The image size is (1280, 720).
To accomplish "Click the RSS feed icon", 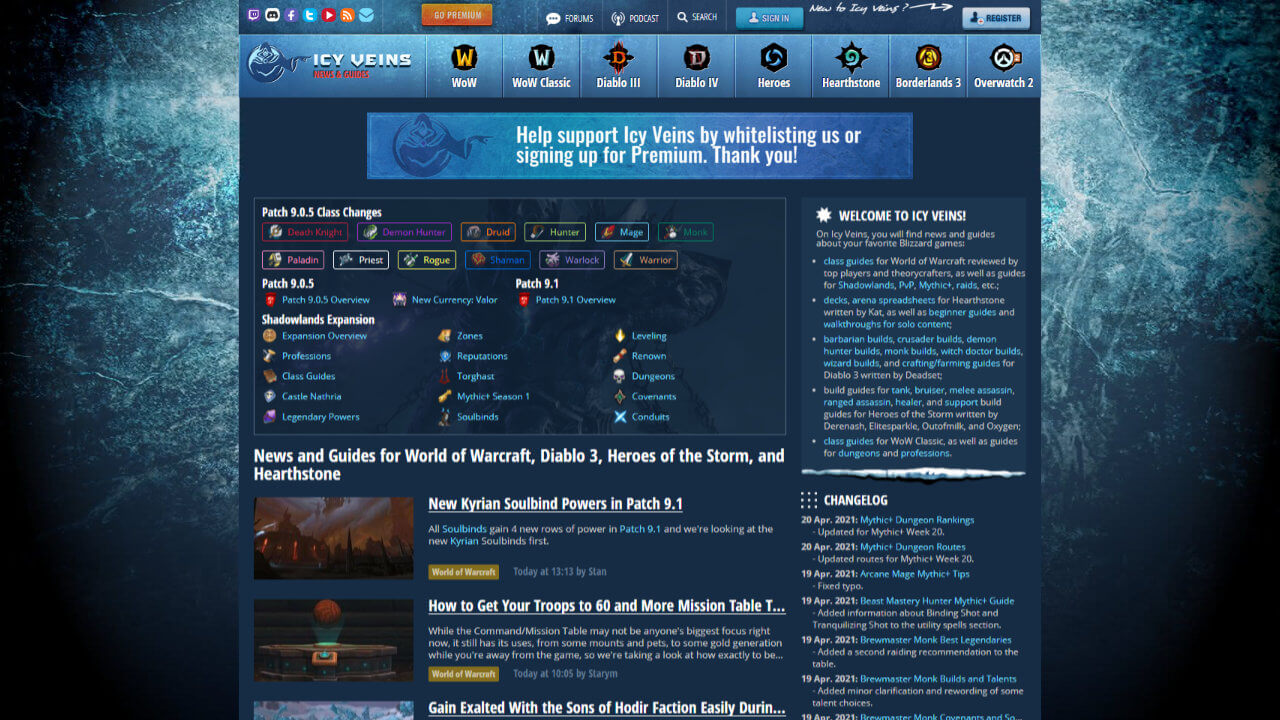I will (347, 15).
